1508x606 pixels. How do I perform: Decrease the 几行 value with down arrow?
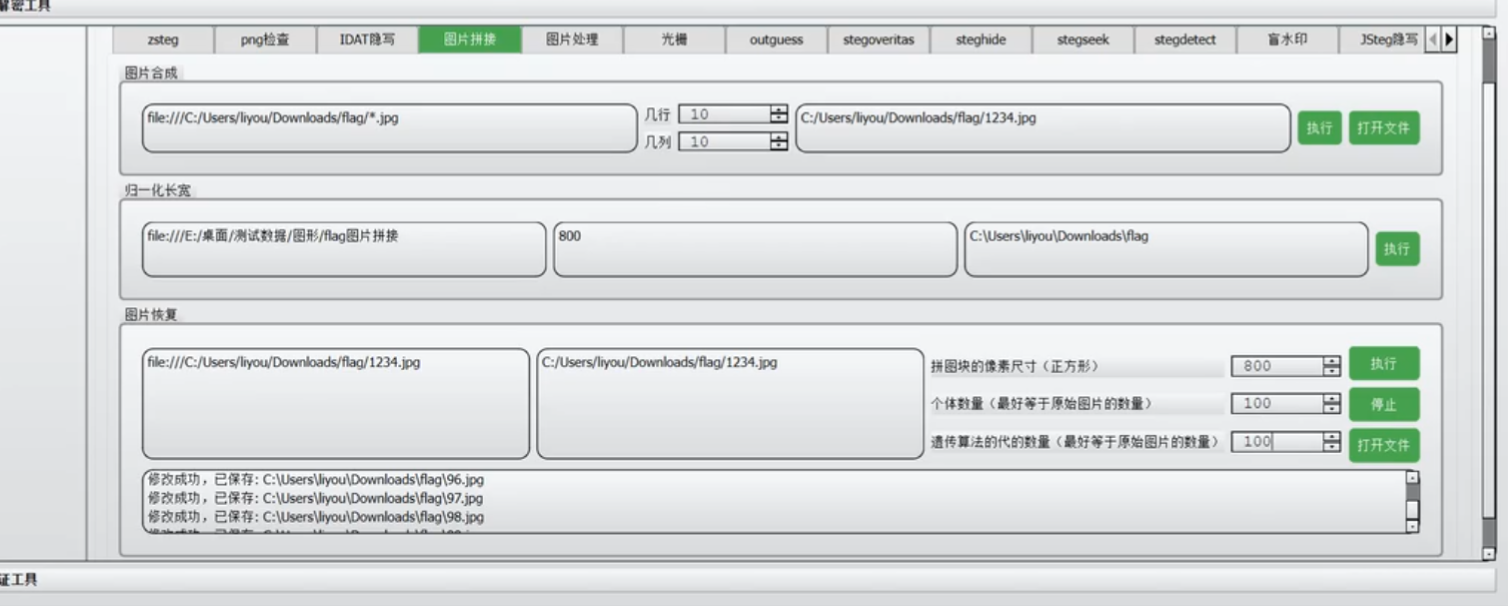(x=779, y=119)
